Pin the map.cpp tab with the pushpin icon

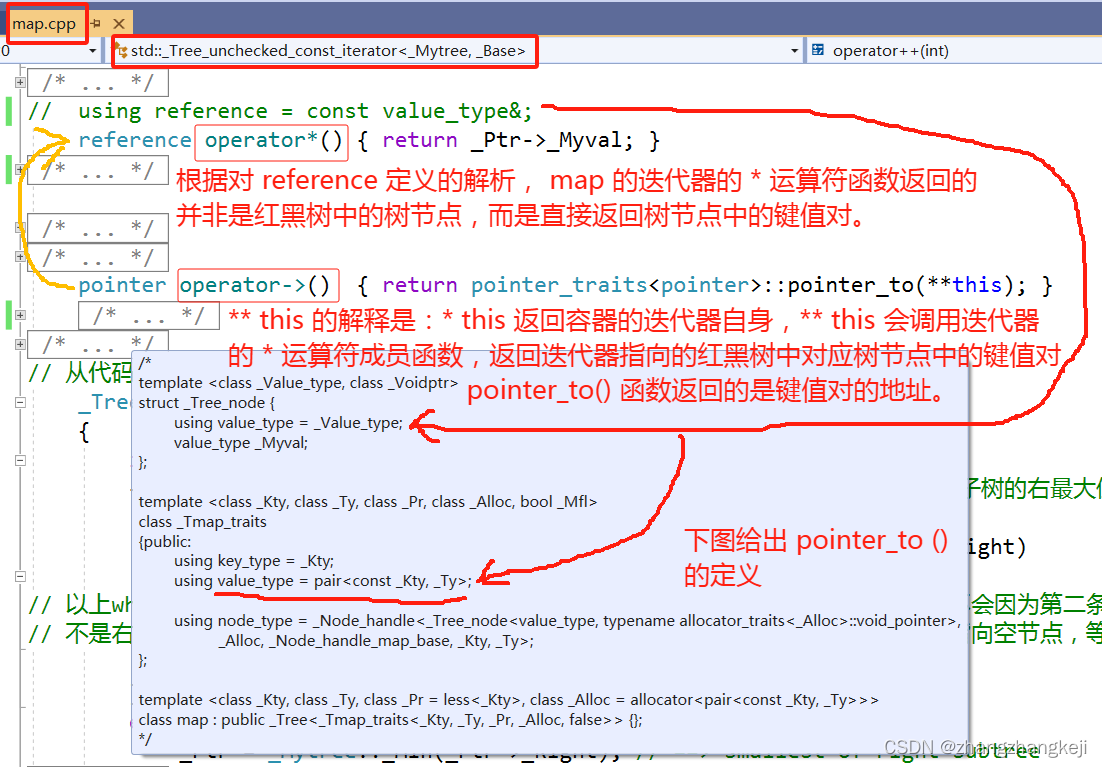tap(96, 24)
